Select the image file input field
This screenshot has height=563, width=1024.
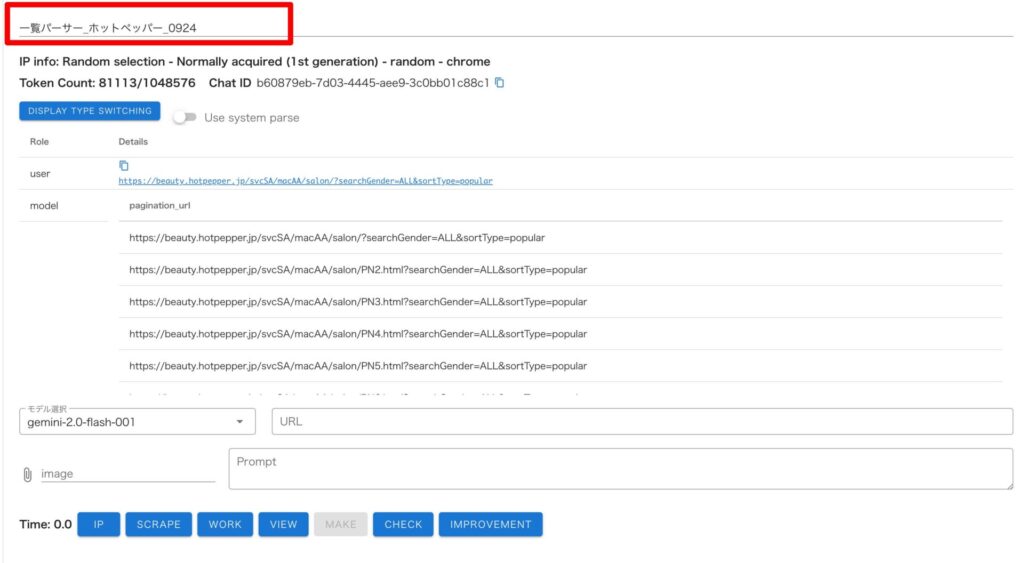[127, 474]
